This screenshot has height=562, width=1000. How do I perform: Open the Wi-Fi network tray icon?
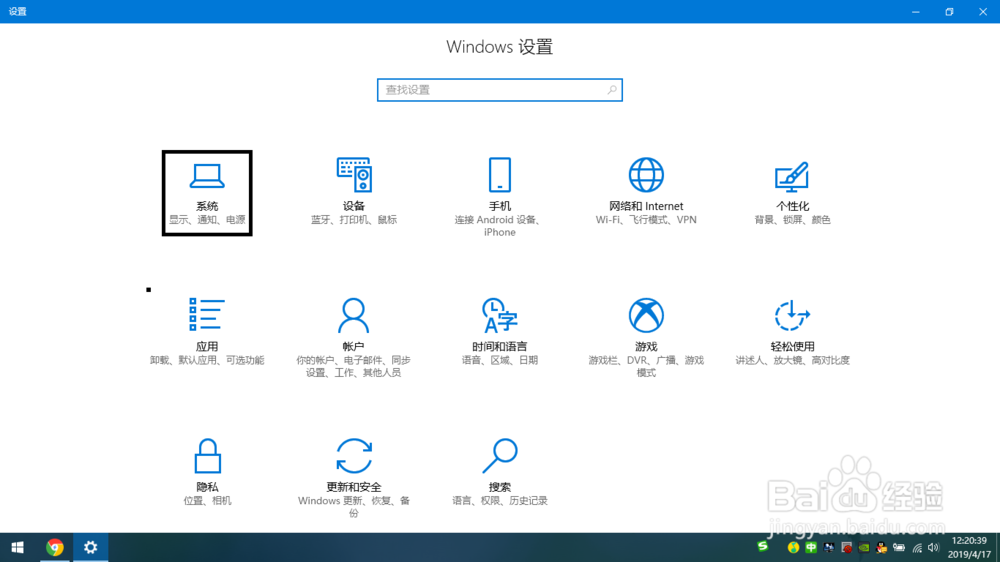tap(917, 548)
